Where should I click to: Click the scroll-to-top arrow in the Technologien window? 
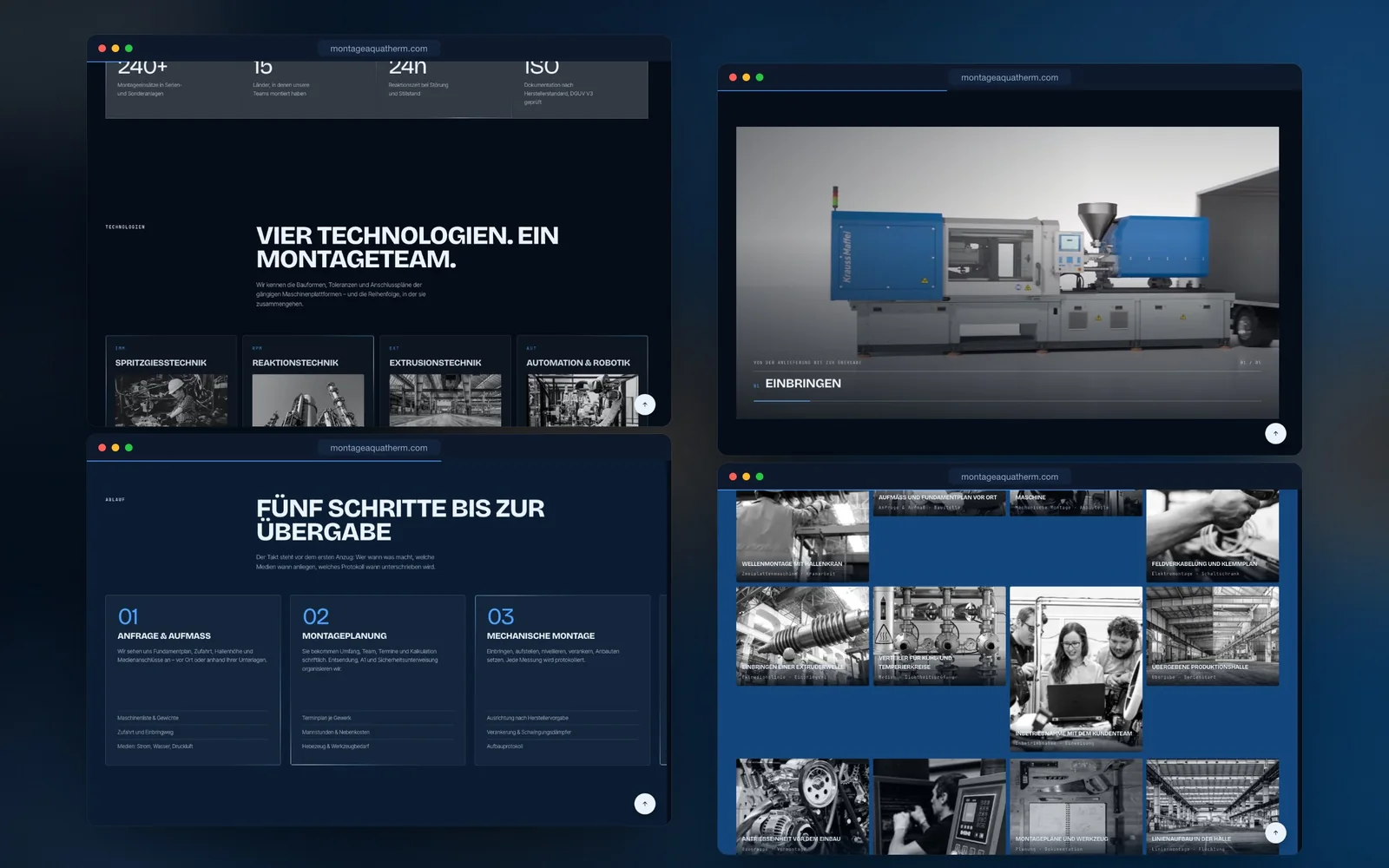click(645, 404)
